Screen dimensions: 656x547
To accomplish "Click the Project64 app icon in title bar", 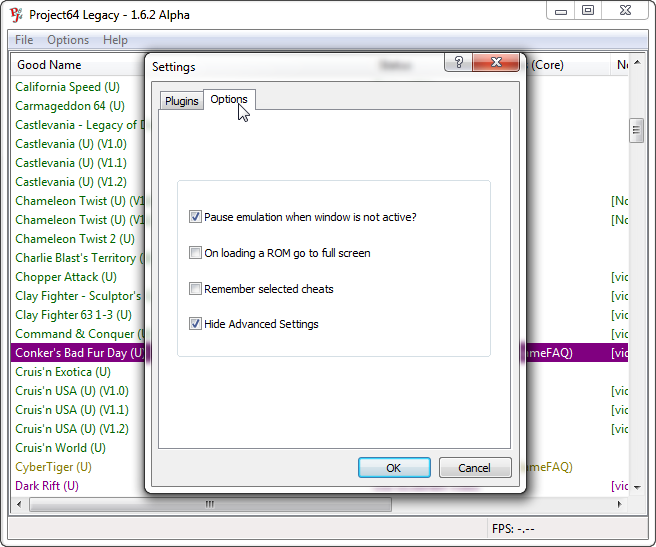I will (16, 15).
